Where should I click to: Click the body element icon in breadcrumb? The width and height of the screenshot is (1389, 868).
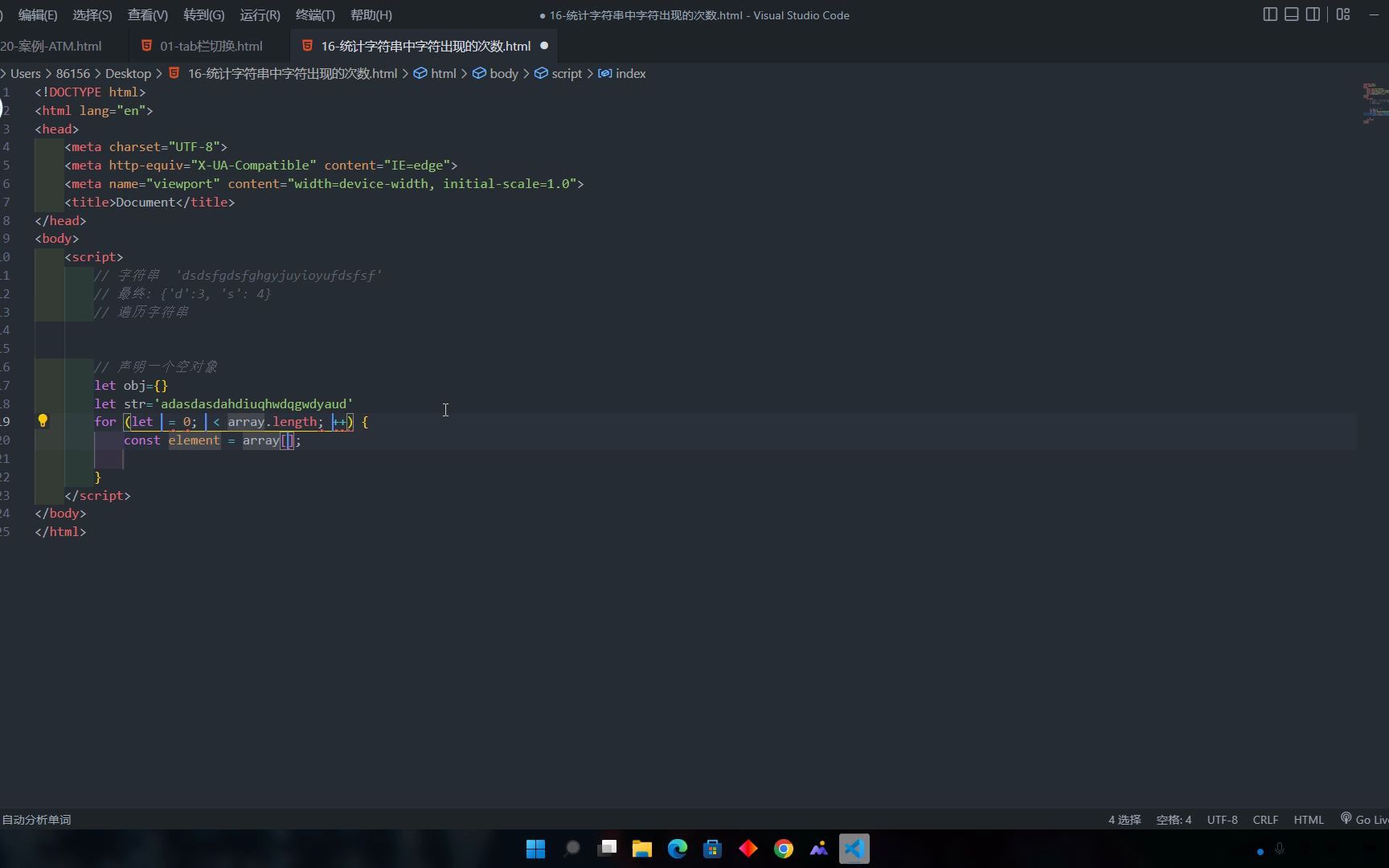tap(479, 73)
